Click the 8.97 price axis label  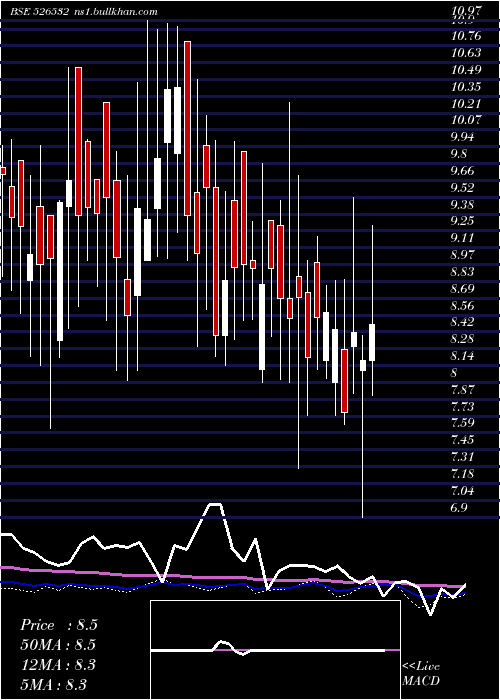point(462,254)
